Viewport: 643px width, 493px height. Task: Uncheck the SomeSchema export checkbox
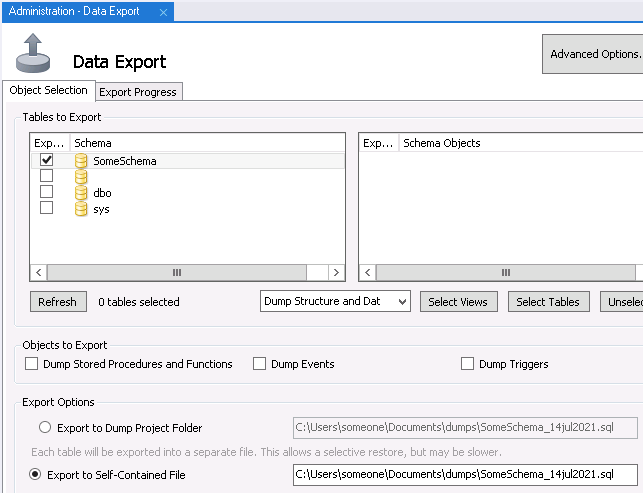click(46, 159)
